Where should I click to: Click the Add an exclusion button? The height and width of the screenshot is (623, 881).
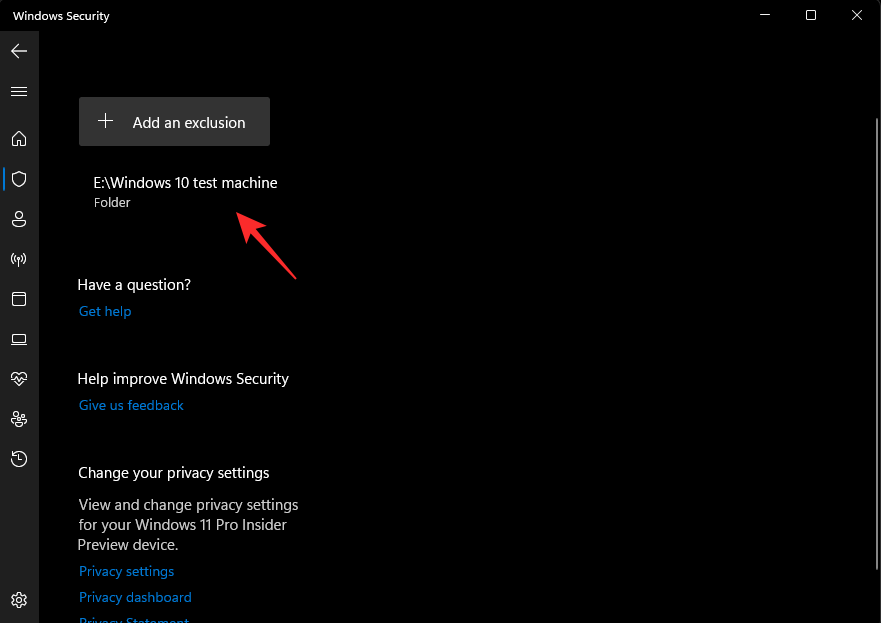click(x=174, y=122)
